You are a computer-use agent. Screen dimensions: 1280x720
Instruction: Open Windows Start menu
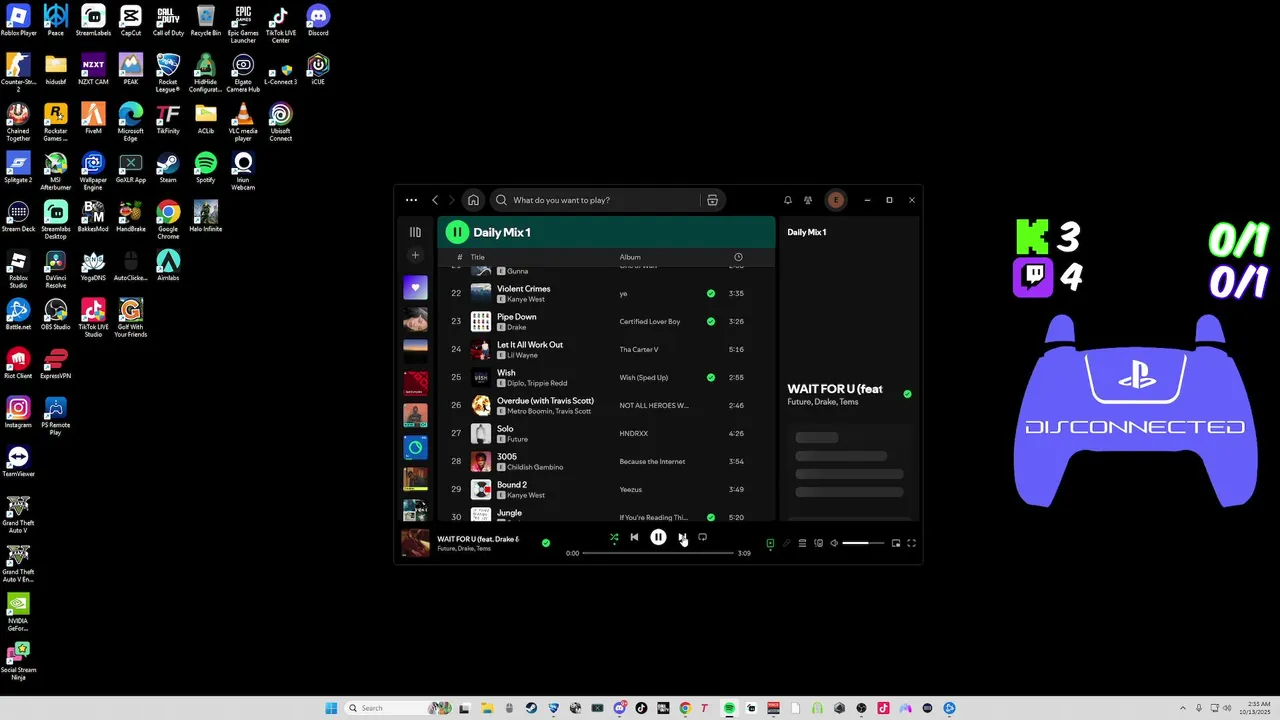pos(331,708)
